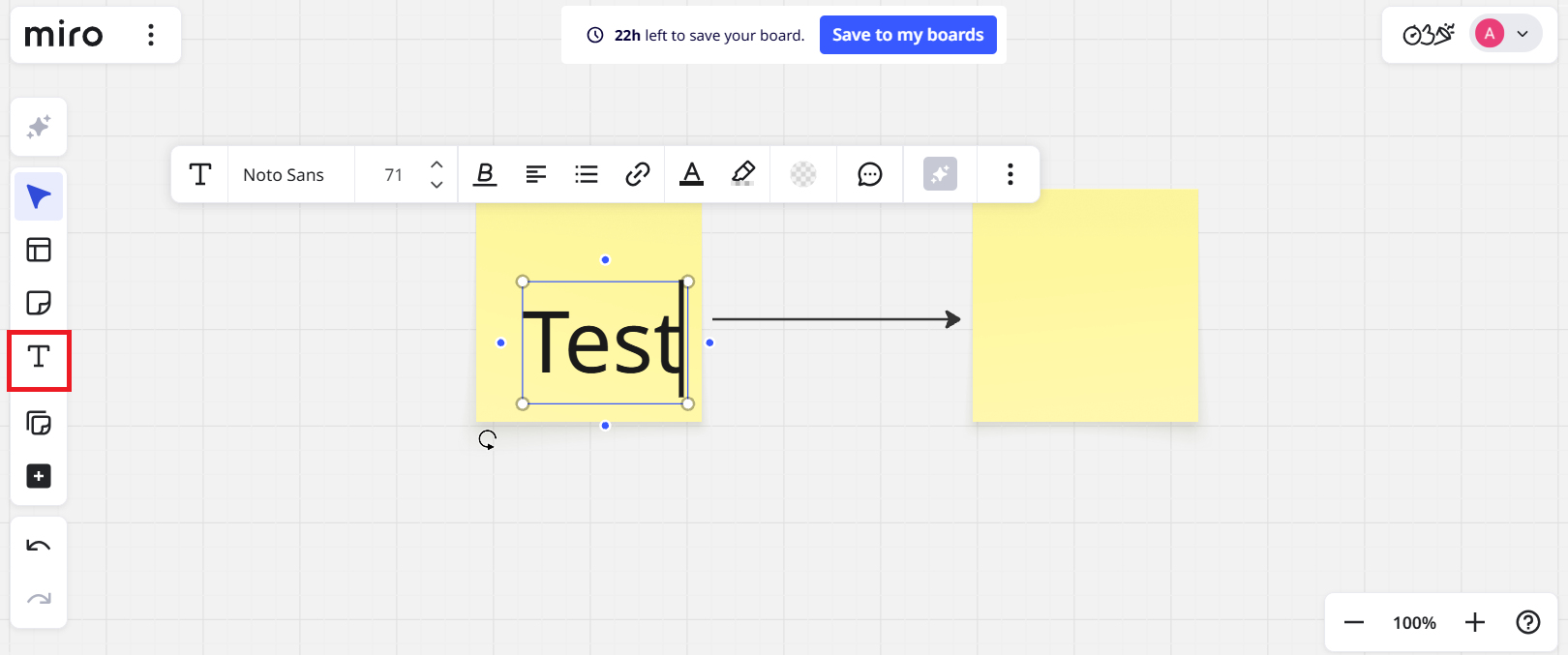The height and width of the screenshot is (655, 1568).
Task: Open Miro AI actions in formatting bar
Action: [x=940, y=174]
